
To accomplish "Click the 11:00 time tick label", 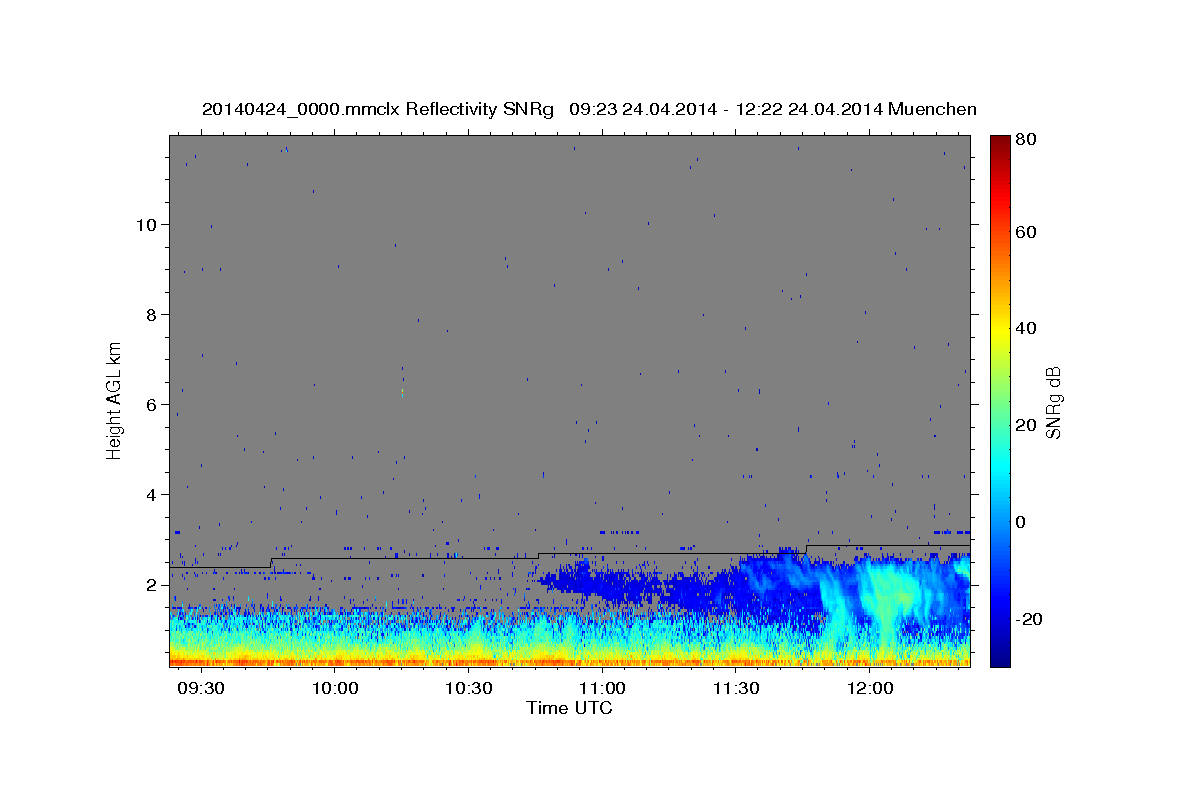I will (x=603, y=689).
